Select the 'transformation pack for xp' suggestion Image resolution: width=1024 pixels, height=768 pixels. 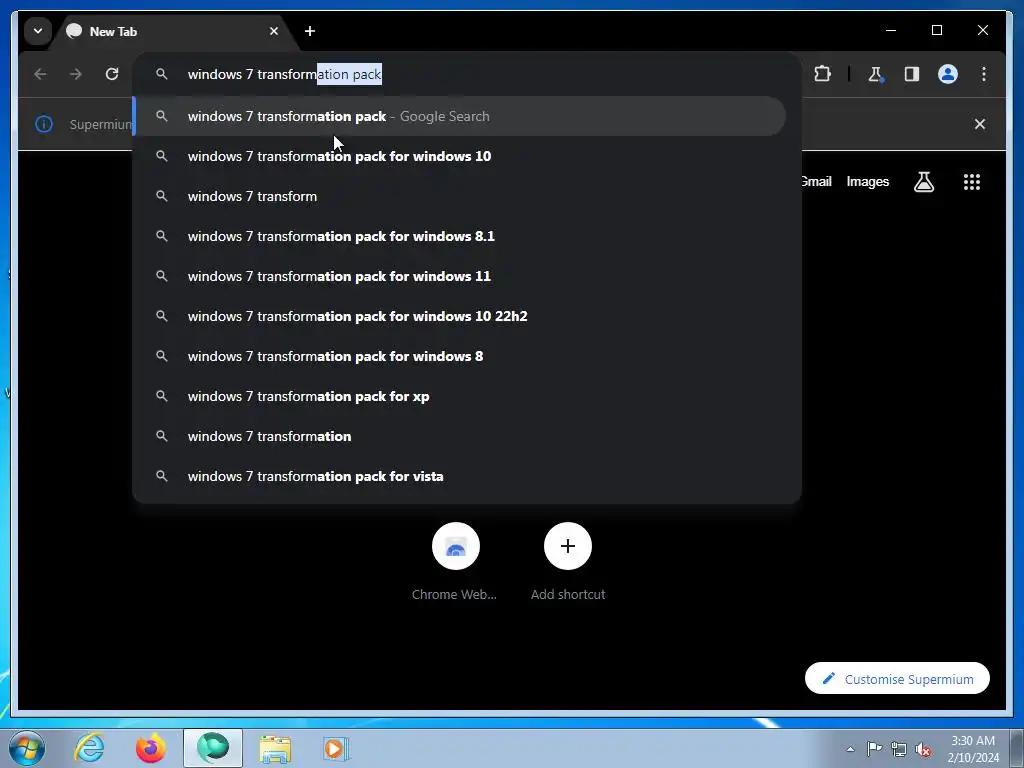[460, 396]
